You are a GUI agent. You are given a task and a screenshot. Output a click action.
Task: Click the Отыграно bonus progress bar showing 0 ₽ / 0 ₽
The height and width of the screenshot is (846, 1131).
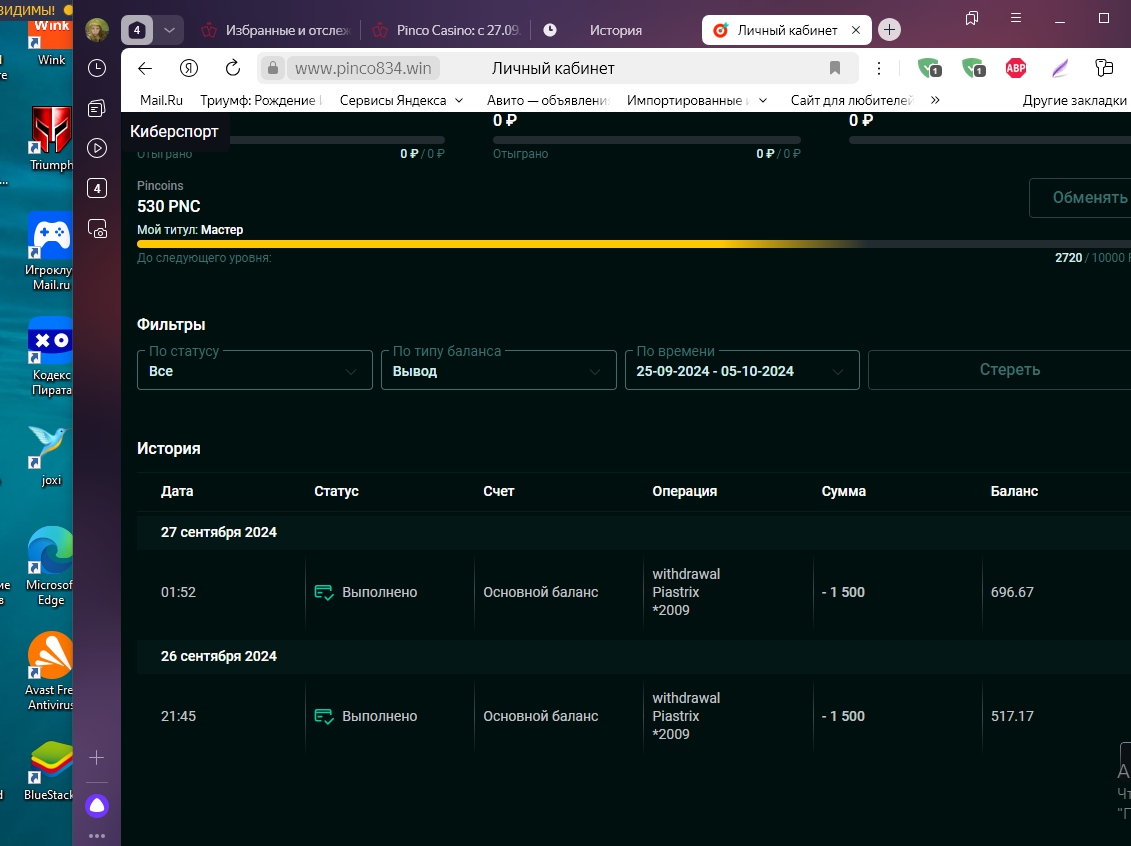[x=646, y=140]
